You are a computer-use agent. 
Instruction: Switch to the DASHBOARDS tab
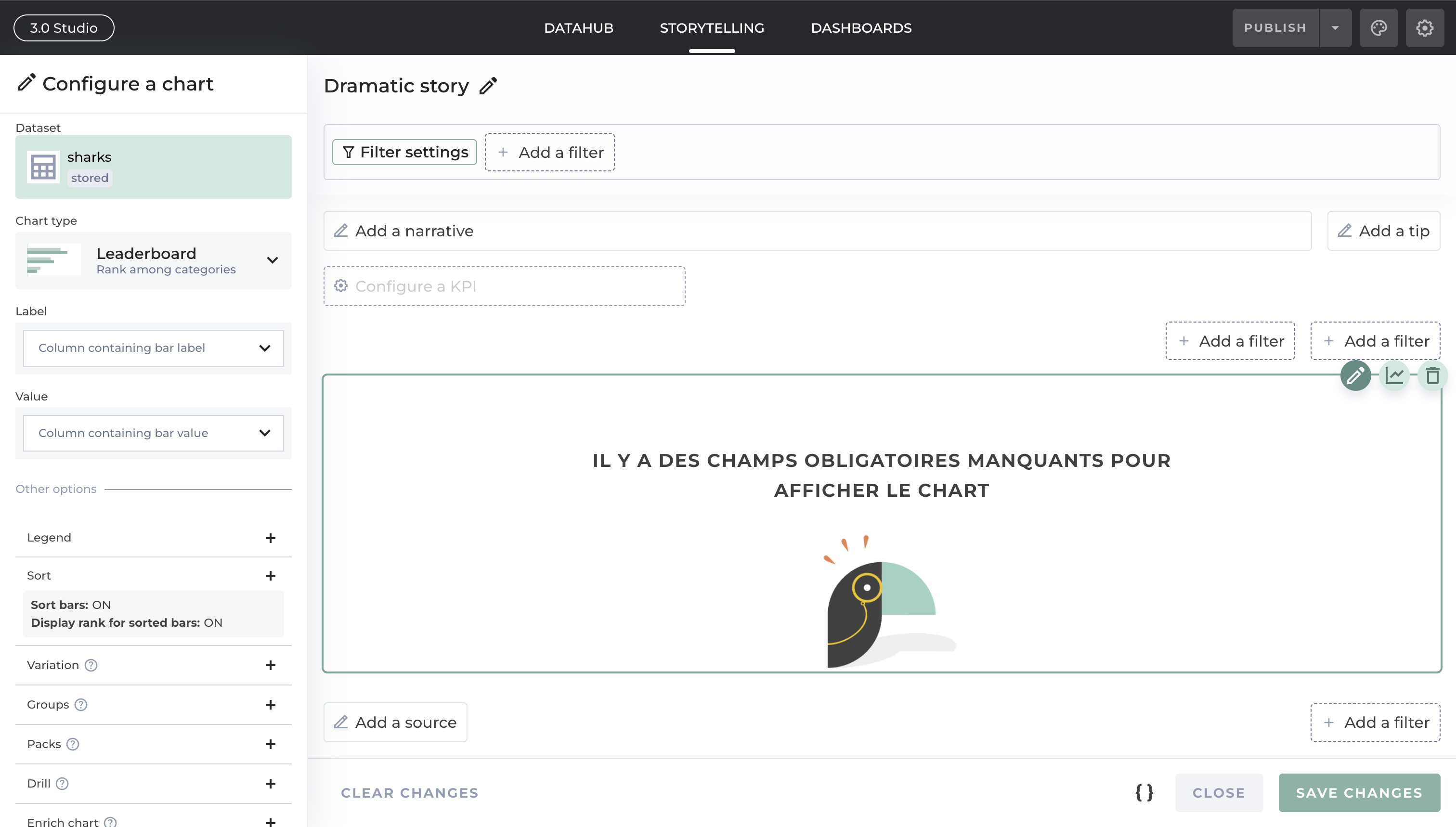point(860,28)
